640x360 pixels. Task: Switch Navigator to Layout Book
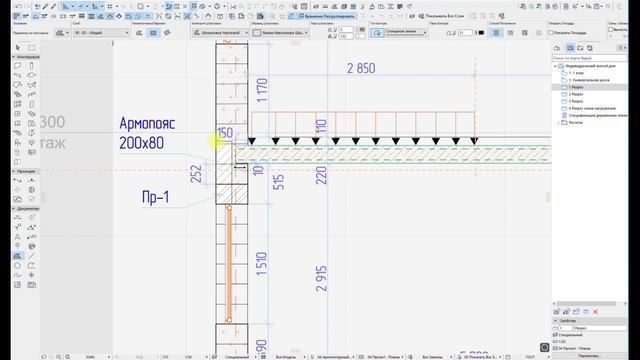coord(580,48)
